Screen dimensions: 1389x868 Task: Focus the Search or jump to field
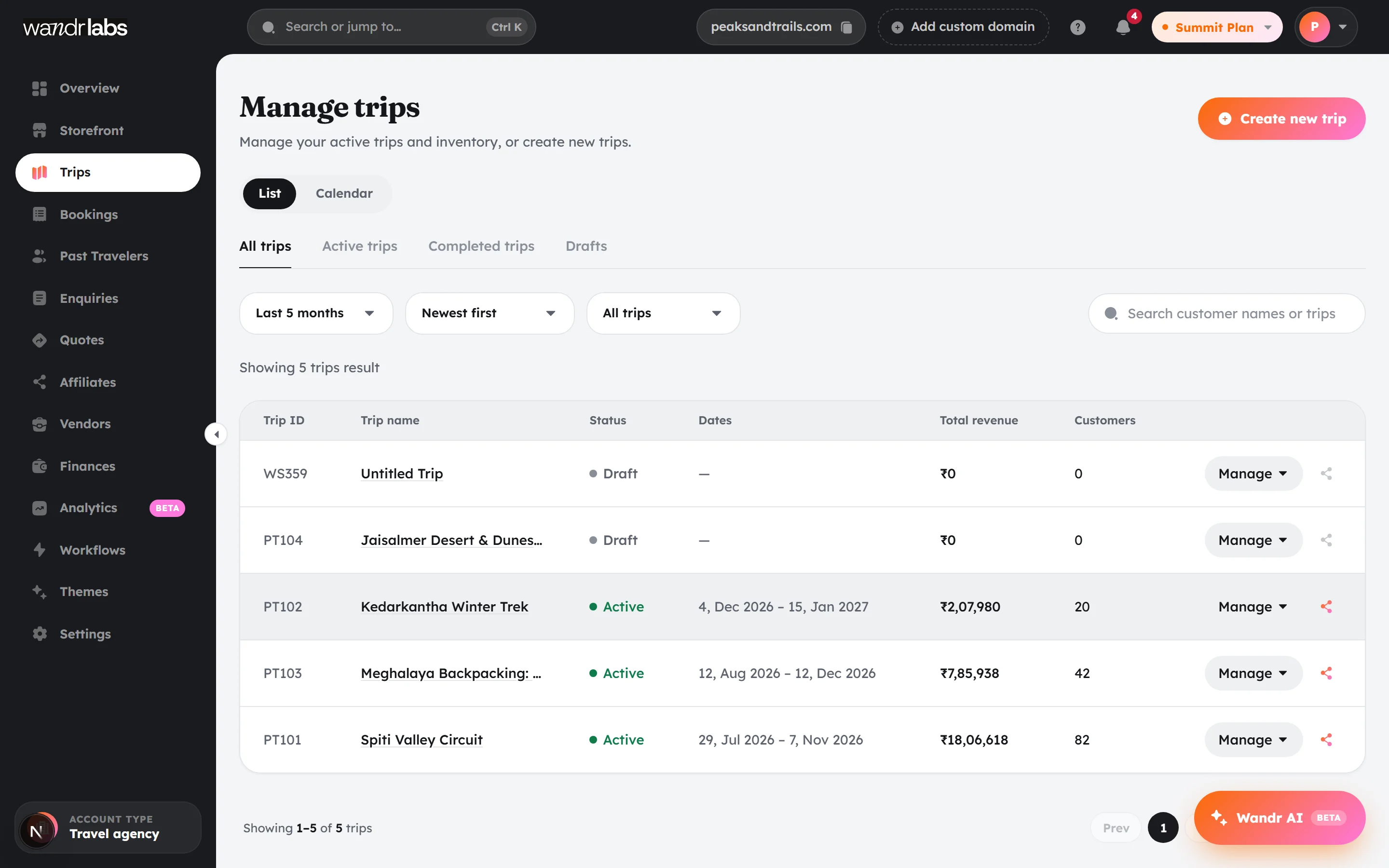tap(392, 27)
